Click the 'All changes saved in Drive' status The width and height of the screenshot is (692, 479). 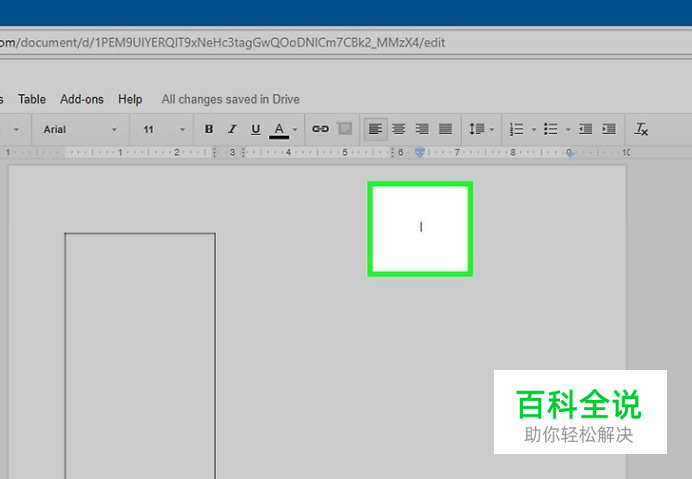click(230, 99)
